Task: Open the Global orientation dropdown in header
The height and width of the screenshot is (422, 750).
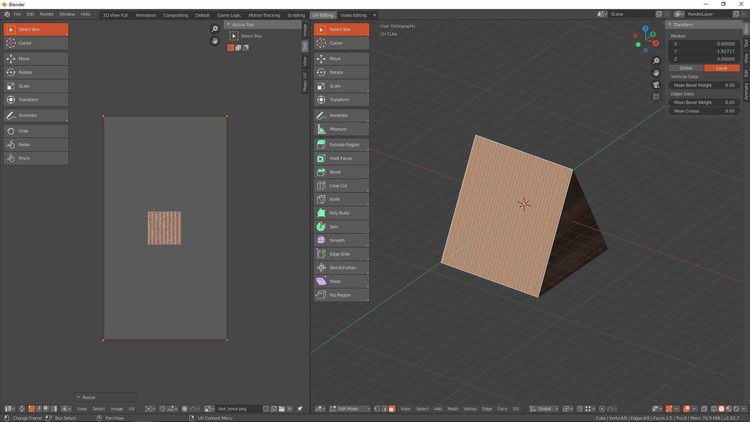Action: tap(545, 409)
